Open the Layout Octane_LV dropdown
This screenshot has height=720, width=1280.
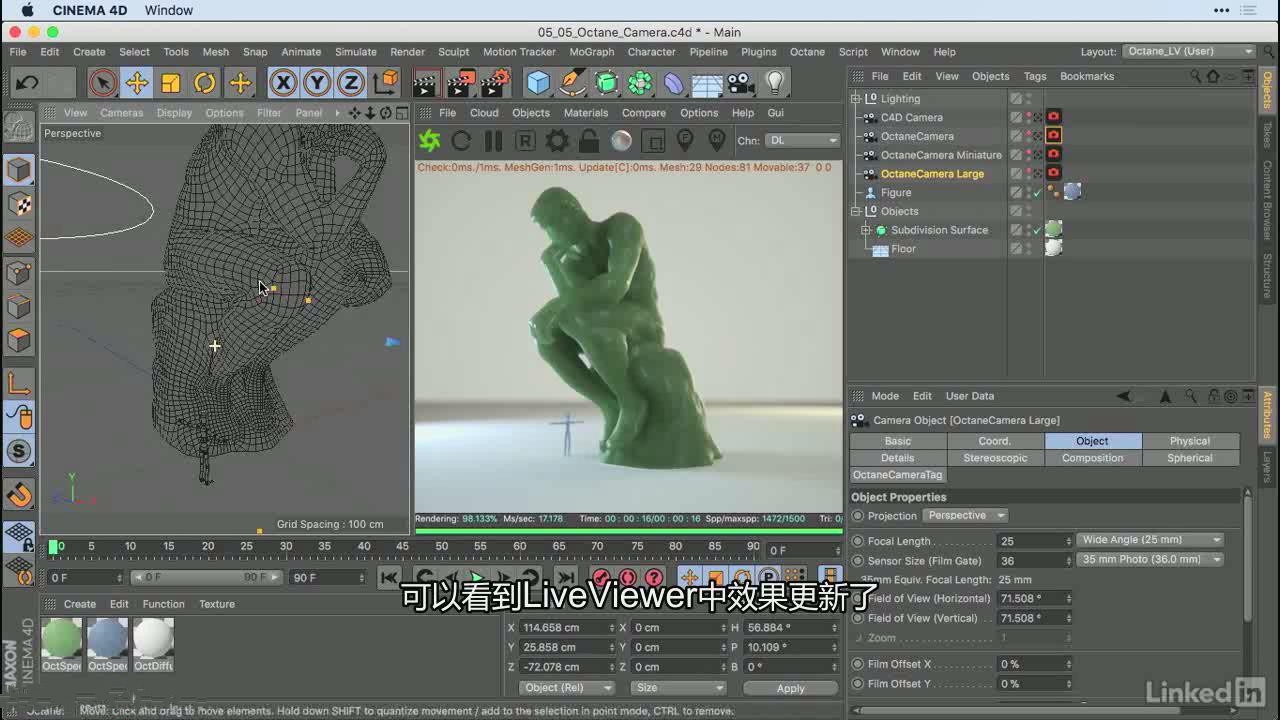1189,51
